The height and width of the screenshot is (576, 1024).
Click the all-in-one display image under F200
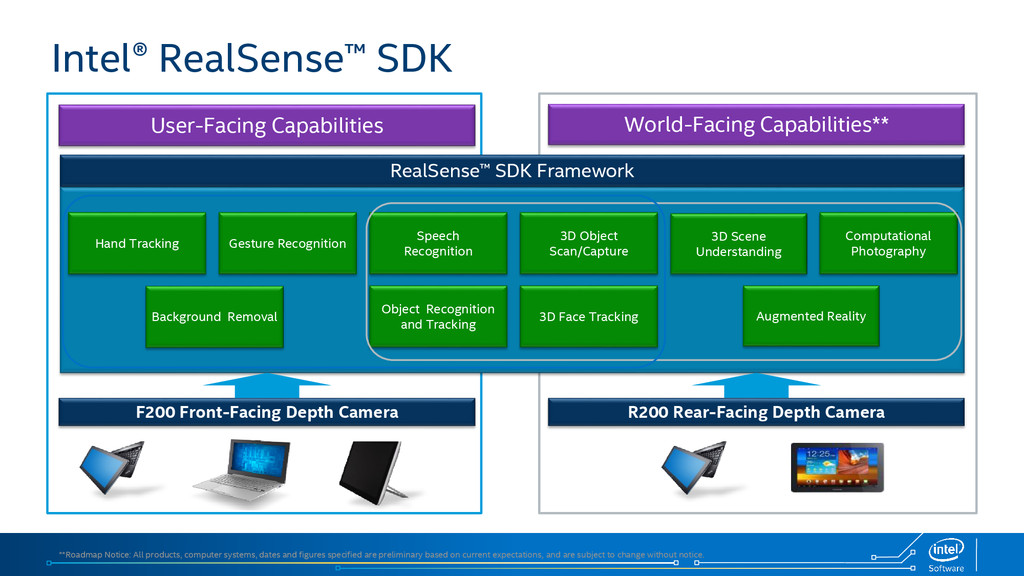click(x=372, y=473)
